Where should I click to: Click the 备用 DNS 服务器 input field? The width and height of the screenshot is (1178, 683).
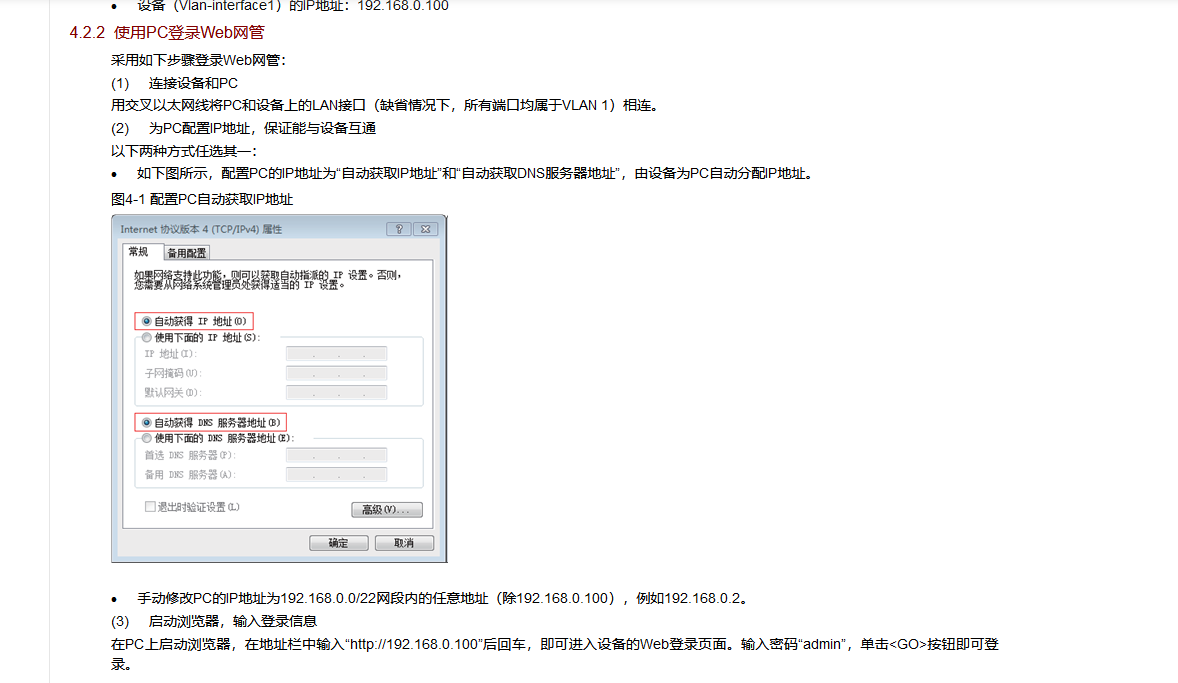tap(337, 474)
